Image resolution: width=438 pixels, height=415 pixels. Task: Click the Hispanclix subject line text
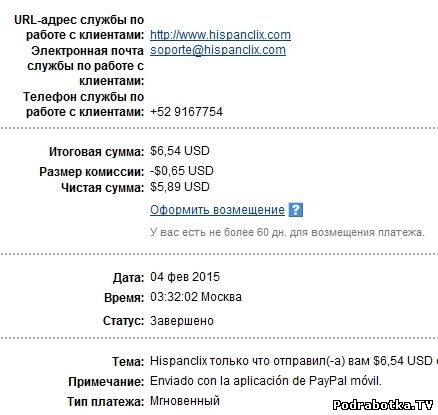[x=294, y=361]
